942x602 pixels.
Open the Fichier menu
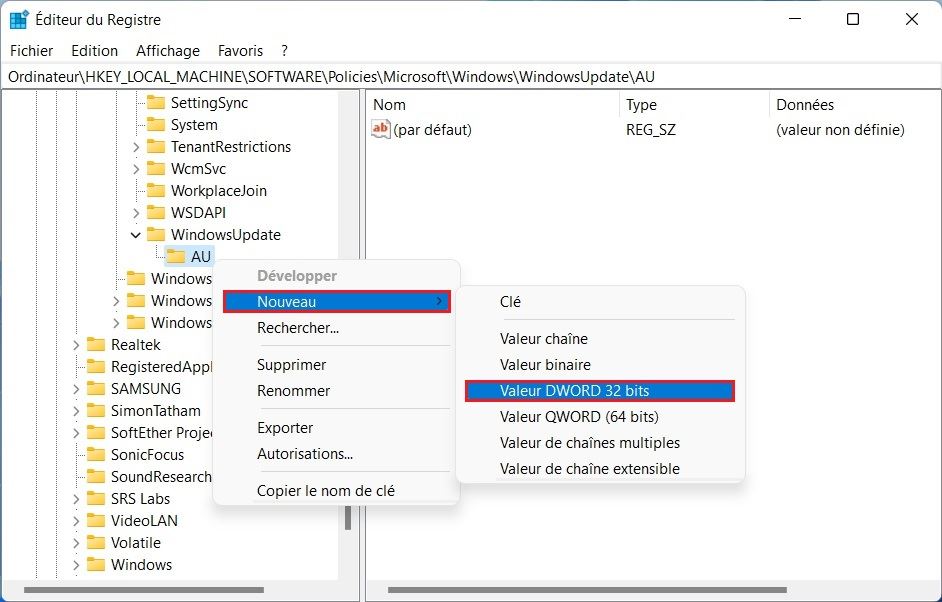pyautogui.click(x=32, y=50)
